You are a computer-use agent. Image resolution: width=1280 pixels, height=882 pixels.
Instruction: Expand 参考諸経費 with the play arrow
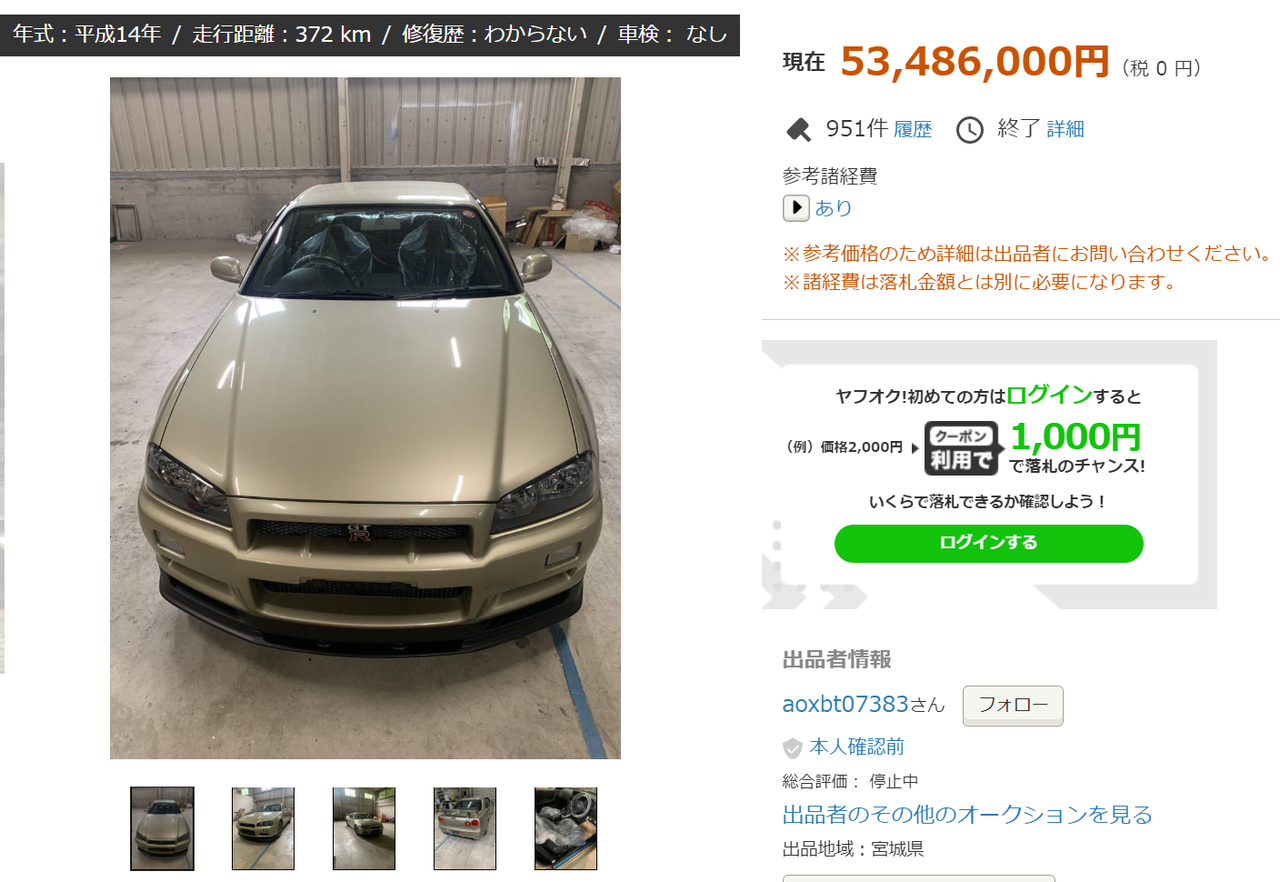point(796,208)
